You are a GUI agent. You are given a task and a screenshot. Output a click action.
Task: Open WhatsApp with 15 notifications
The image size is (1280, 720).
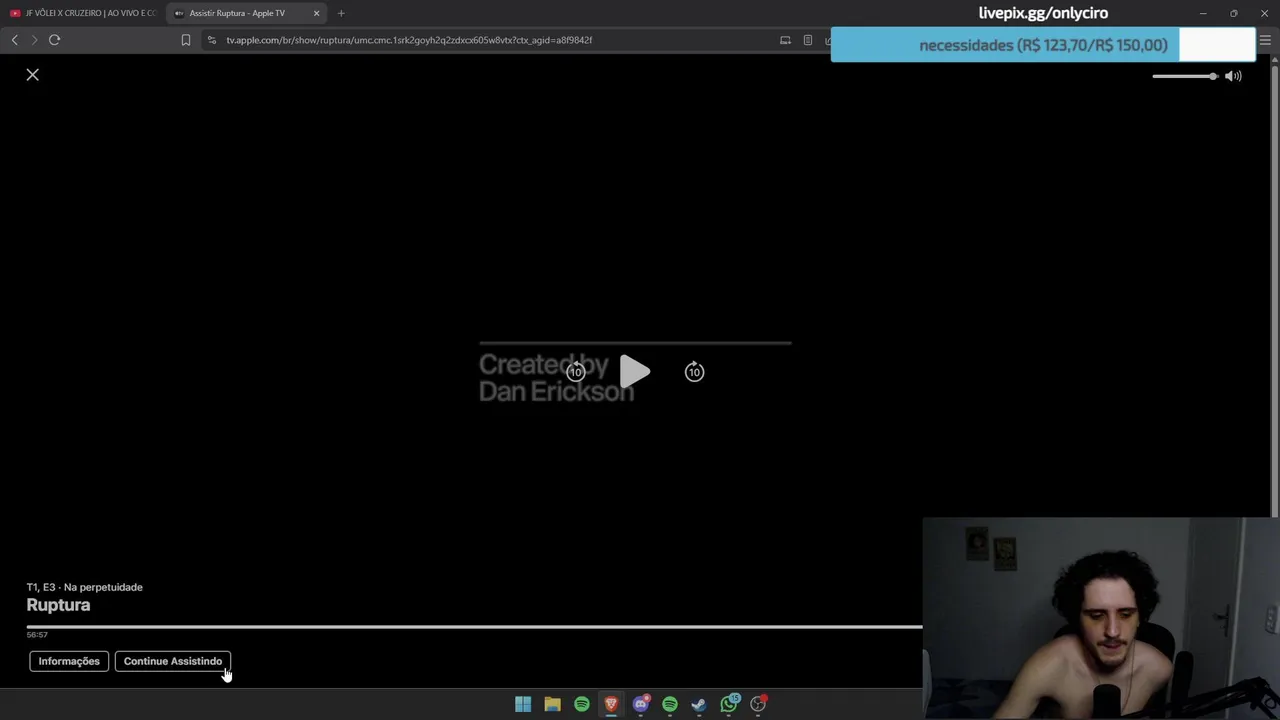coord(729,704)
